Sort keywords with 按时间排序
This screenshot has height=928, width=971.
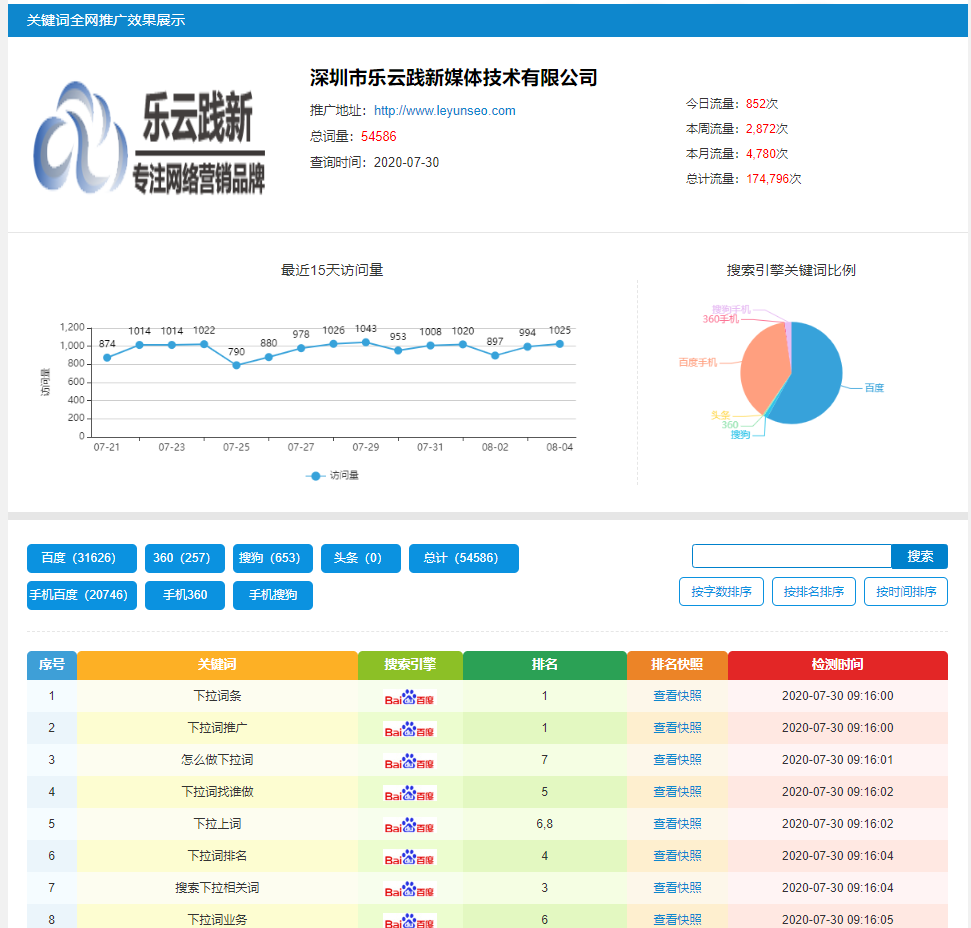tap(905, 591)
